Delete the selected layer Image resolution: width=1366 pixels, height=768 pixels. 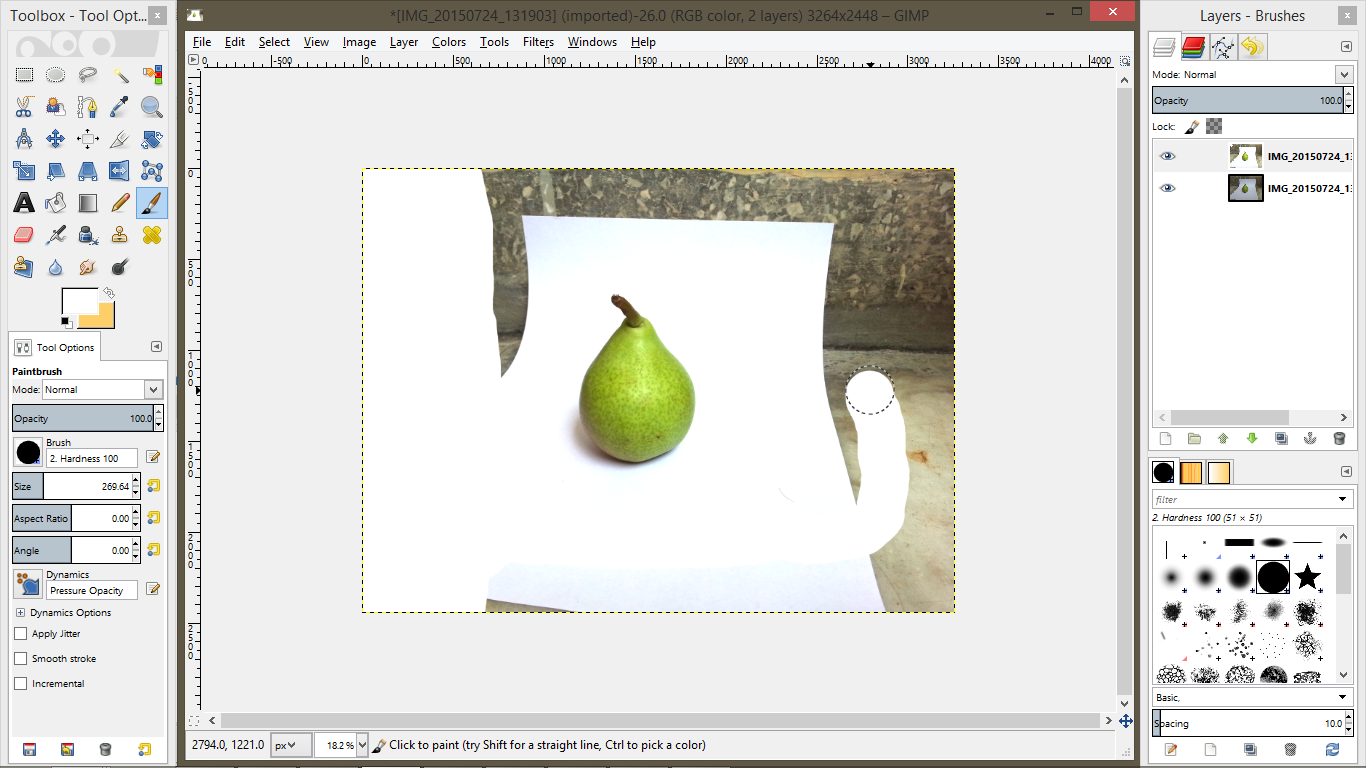1338,438
